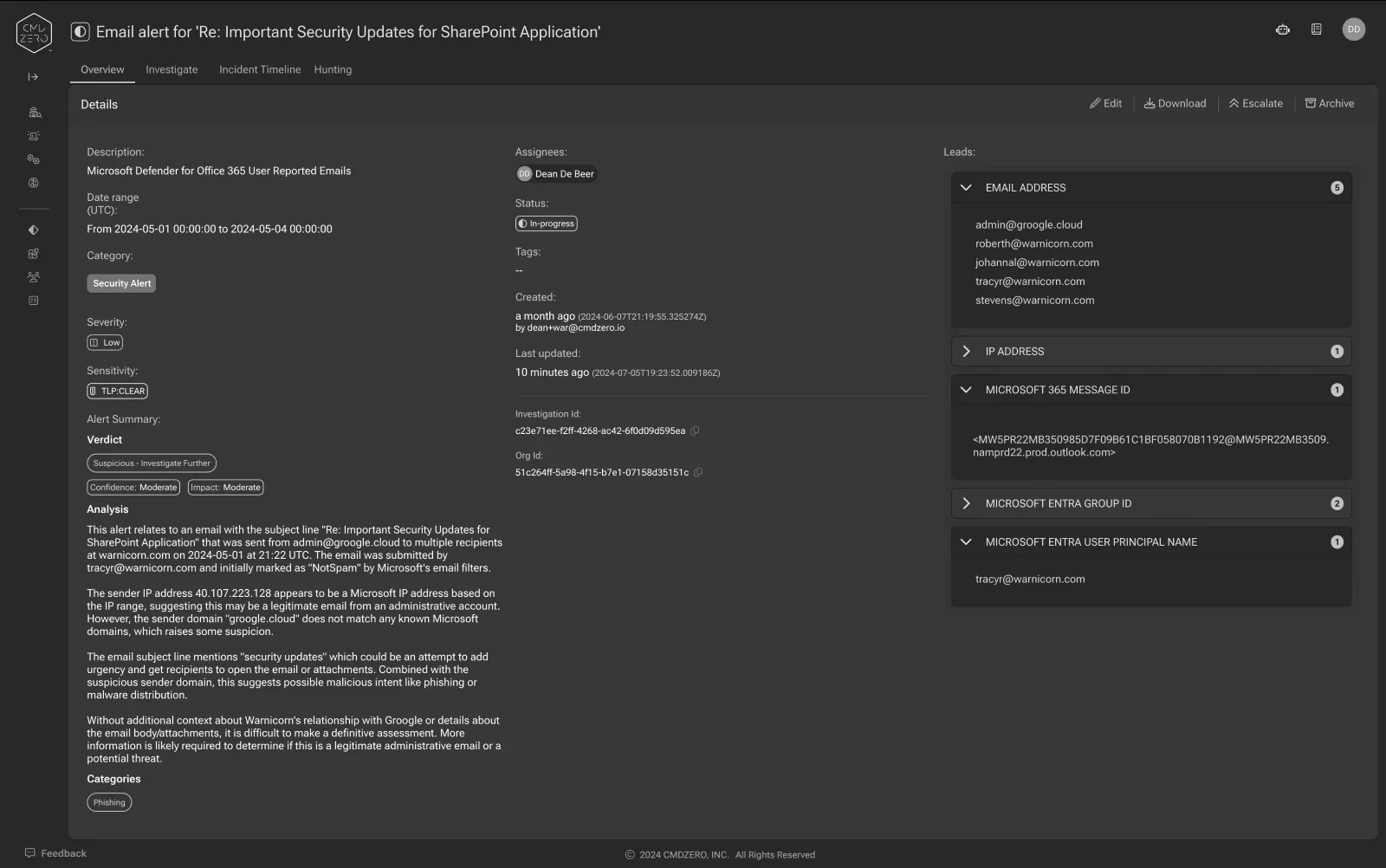Click the Microsoft 365 message ID value
This screenshot has height=868, width=1386.
coord(1150,446)
